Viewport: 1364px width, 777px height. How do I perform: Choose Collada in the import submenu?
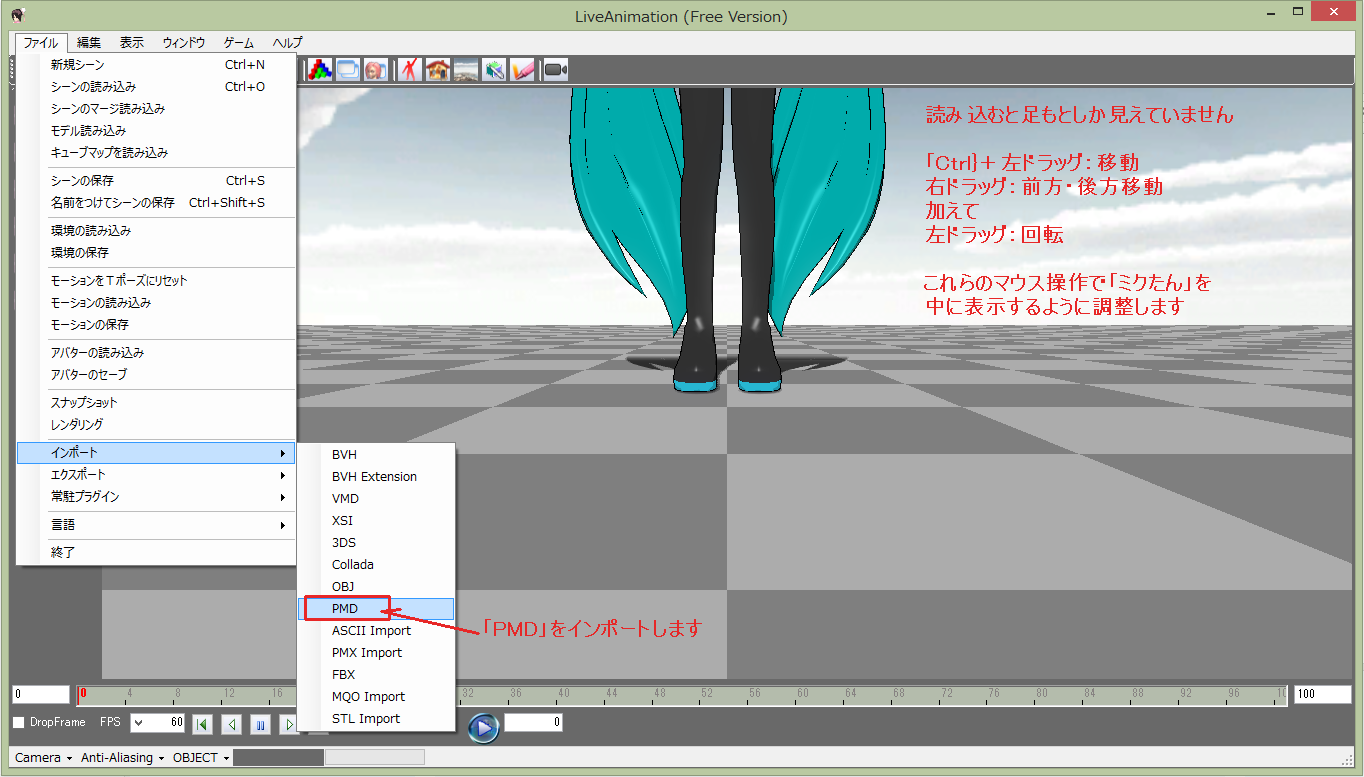tap(377, 565)
